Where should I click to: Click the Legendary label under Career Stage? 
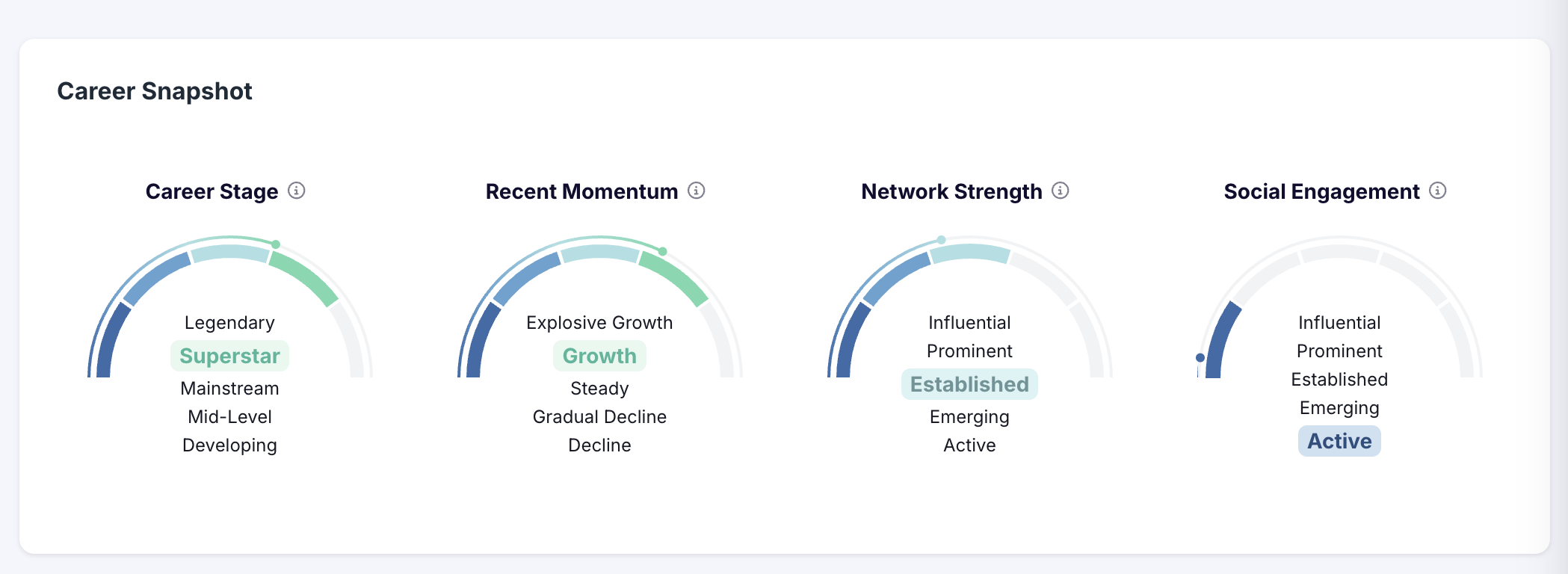pyautogui.click(x=229, y=323)
